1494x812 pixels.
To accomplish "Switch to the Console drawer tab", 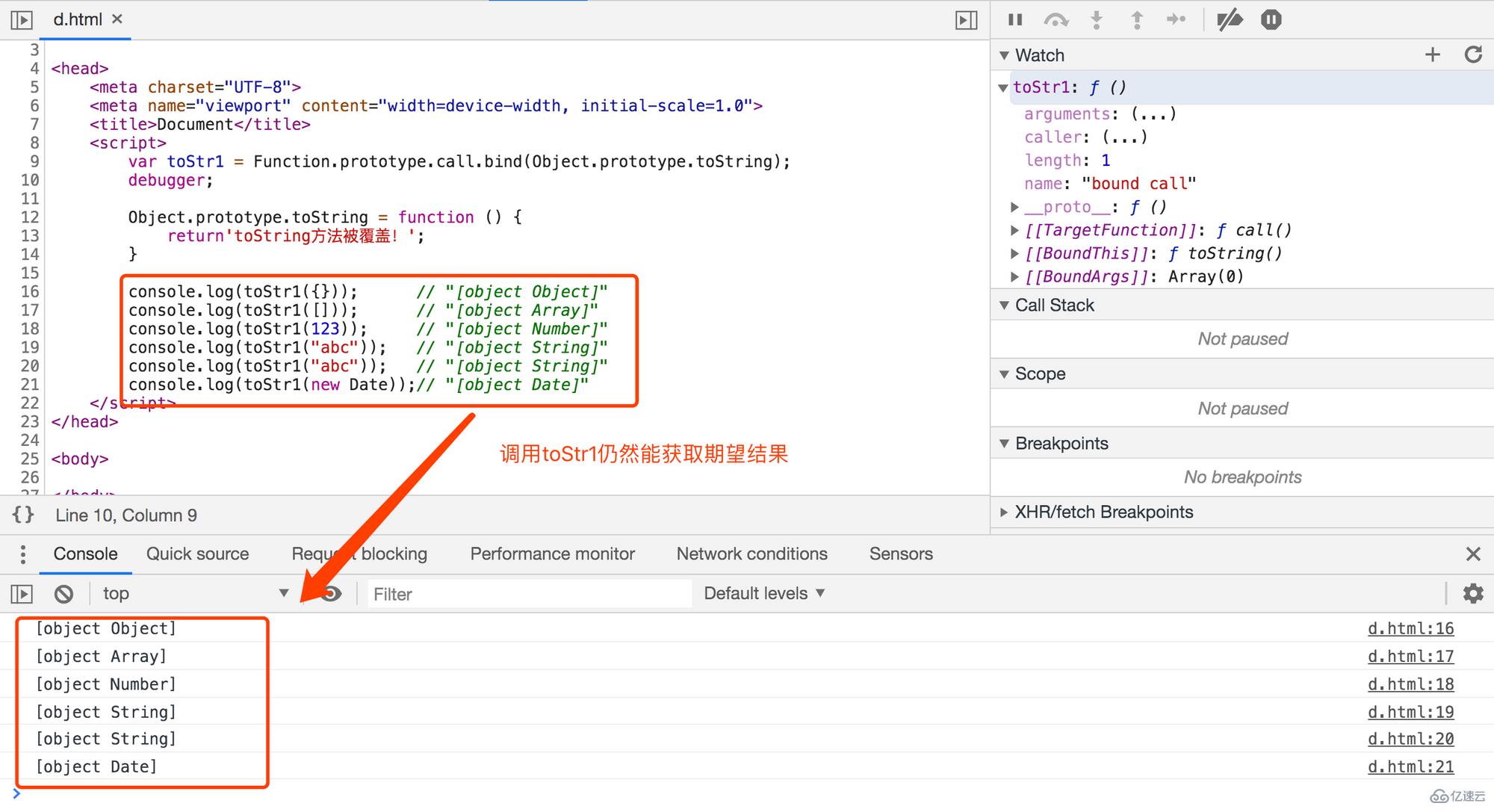I will click(x=85, y=554).
